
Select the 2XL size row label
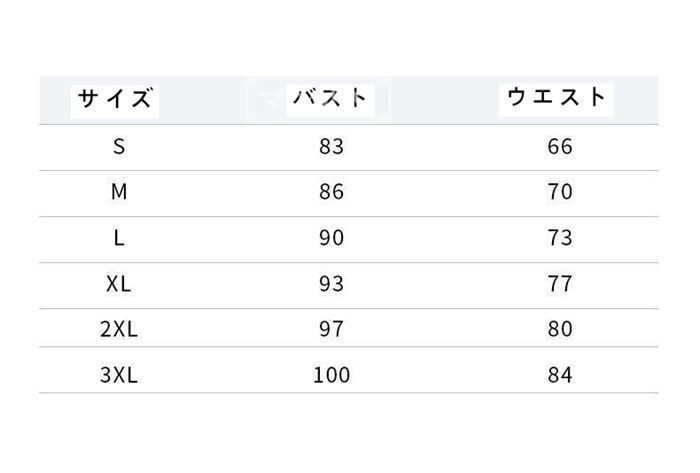[x=119, y=330]
